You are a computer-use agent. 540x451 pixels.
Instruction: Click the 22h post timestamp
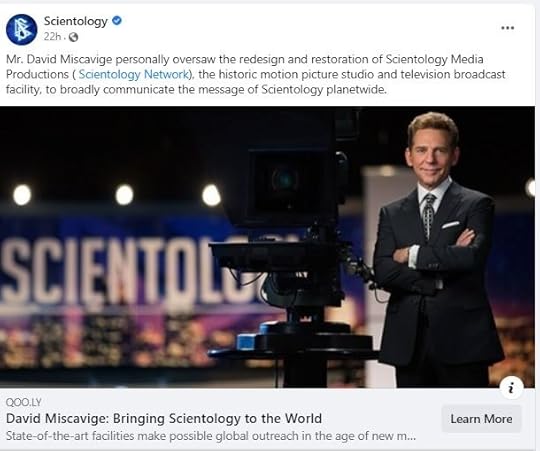coord(52,36)
